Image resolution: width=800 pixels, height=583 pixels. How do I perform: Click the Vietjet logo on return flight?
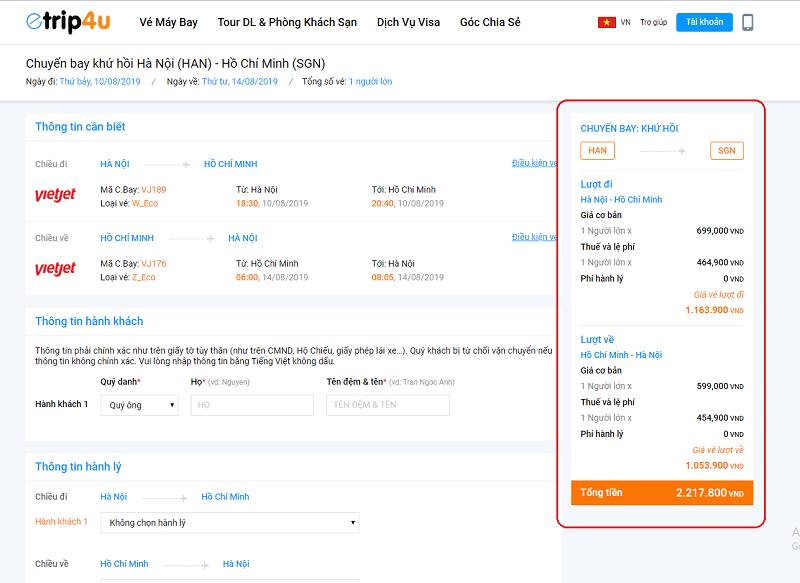pyautogui.click(x=55, y=269)
